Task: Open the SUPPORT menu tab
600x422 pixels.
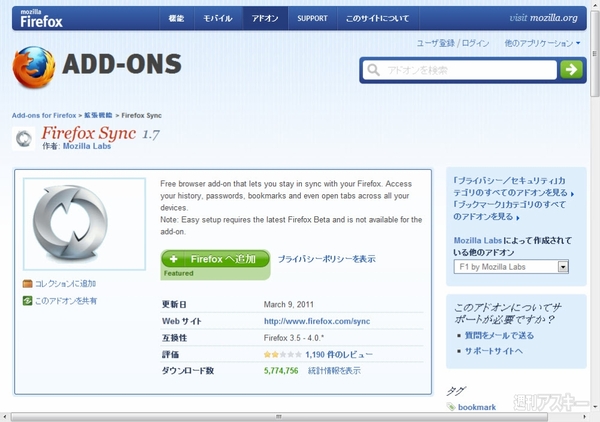Action: [312, 18]
